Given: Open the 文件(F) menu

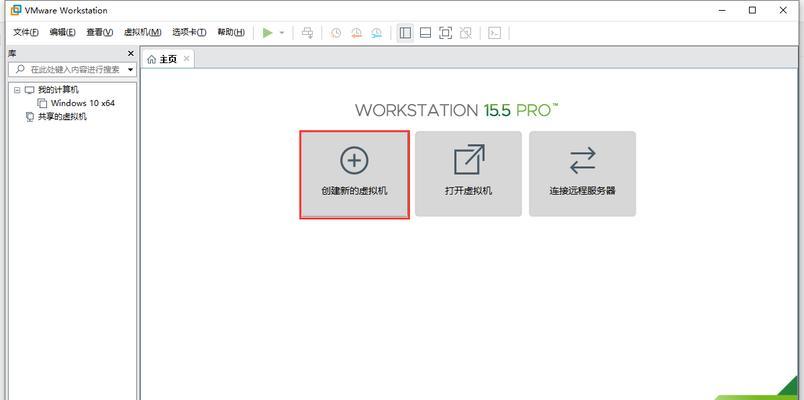Looking at the screenshot, I should click(26, 32).
